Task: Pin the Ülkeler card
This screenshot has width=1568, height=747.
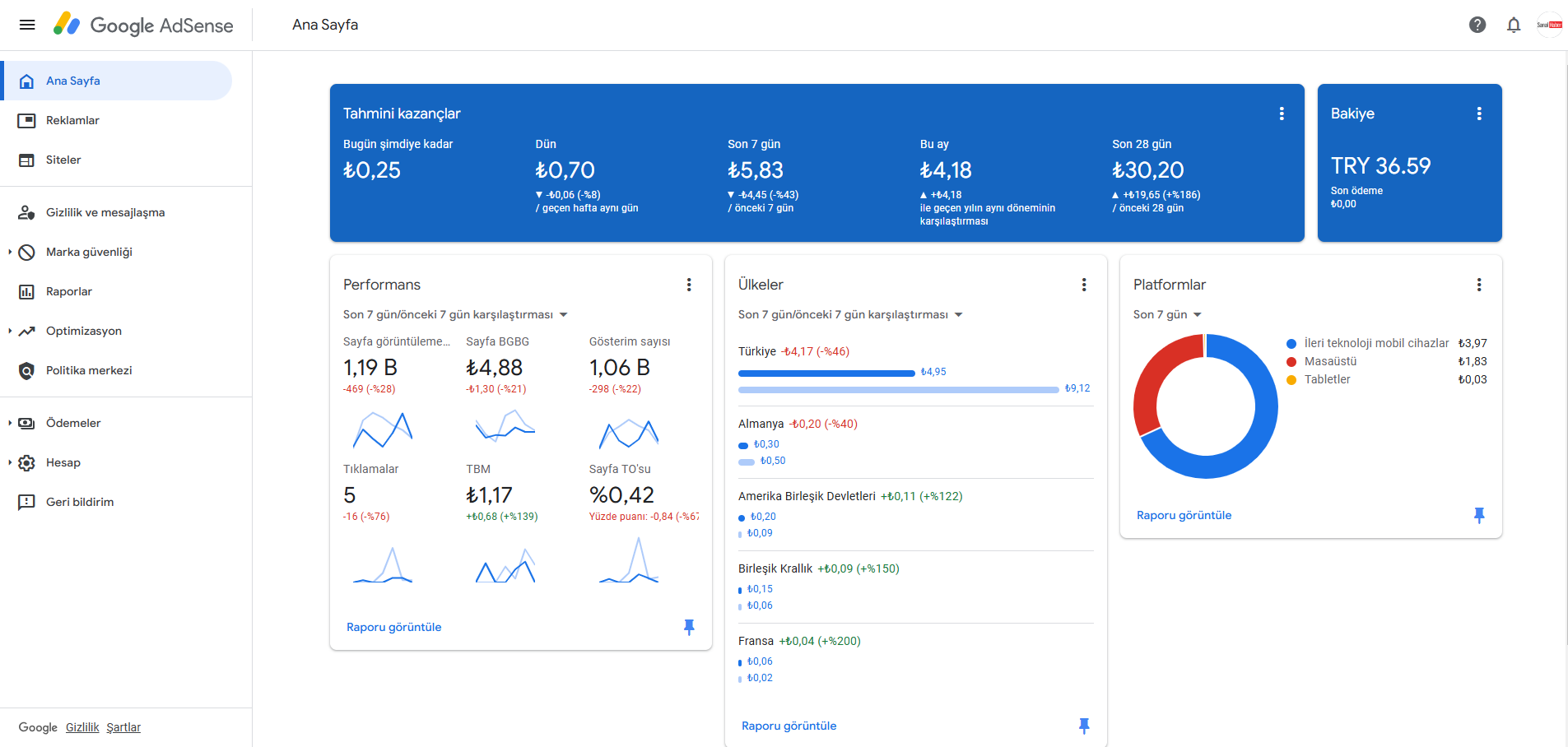Action: pyautogui.click(x=1084, y=726)
